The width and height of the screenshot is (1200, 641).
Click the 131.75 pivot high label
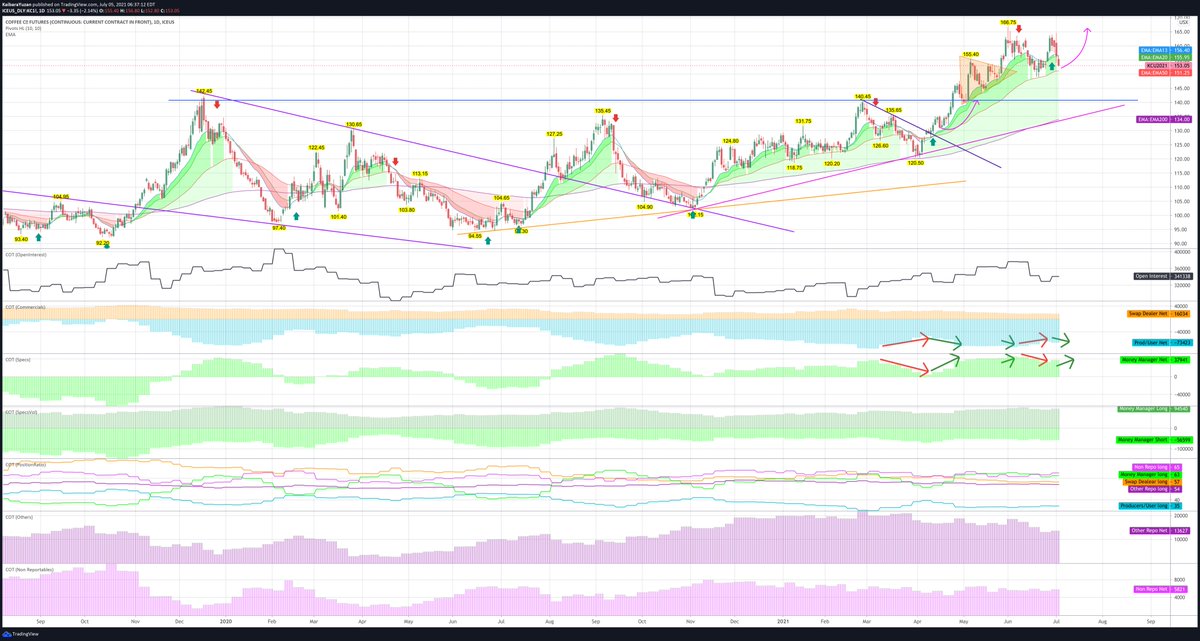click(x=803, y=121)
